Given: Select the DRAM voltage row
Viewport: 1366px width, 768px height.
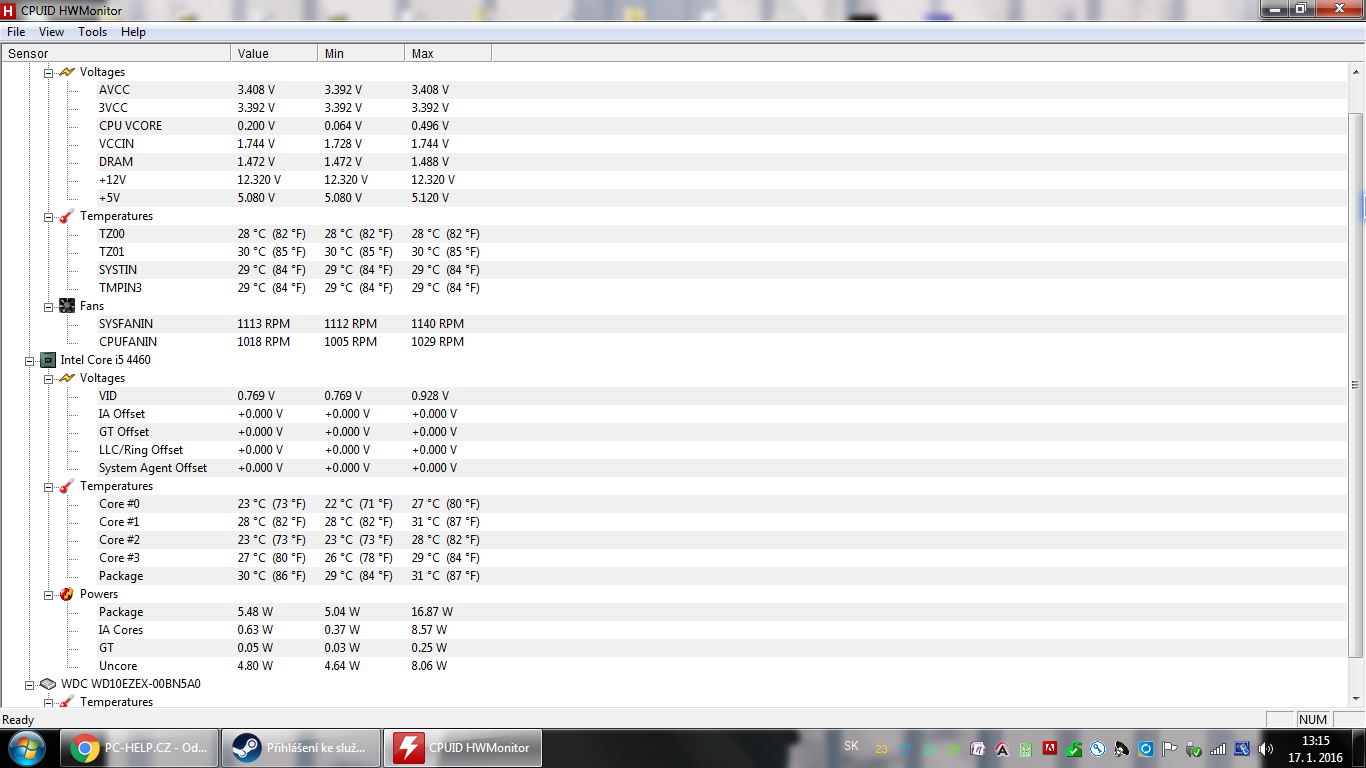Looking at the screenshot, I should click(675, 162).
